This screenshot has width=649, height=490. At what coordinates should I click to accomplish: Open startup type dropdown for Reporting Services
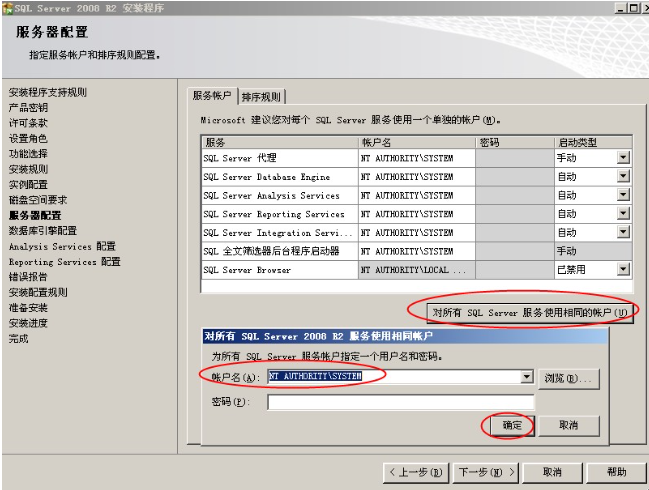pyautogui.click(x=623, y=214)
